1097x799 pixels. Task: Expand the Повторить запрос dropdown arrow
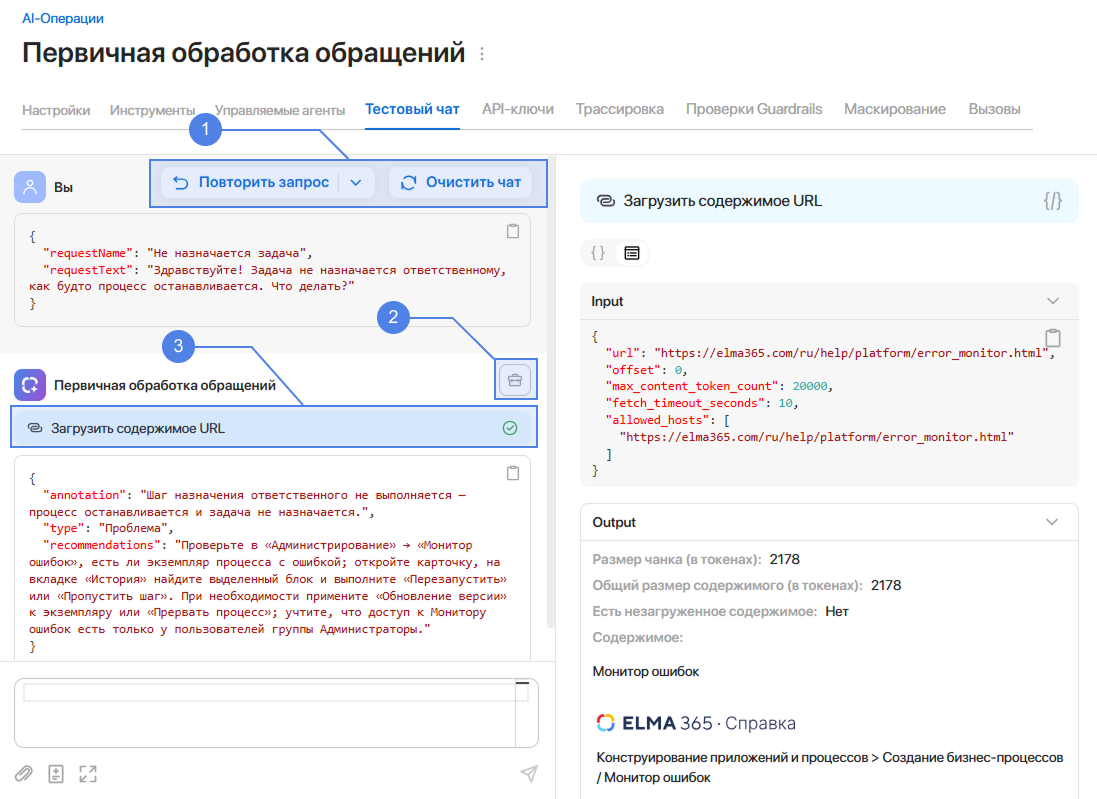click(356, 183)
